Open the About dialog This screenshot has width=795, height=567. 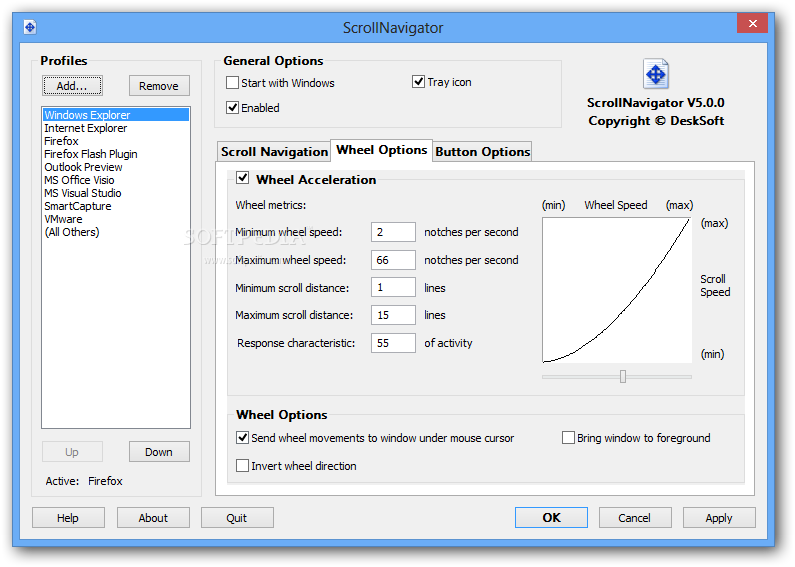coord(153,518)
